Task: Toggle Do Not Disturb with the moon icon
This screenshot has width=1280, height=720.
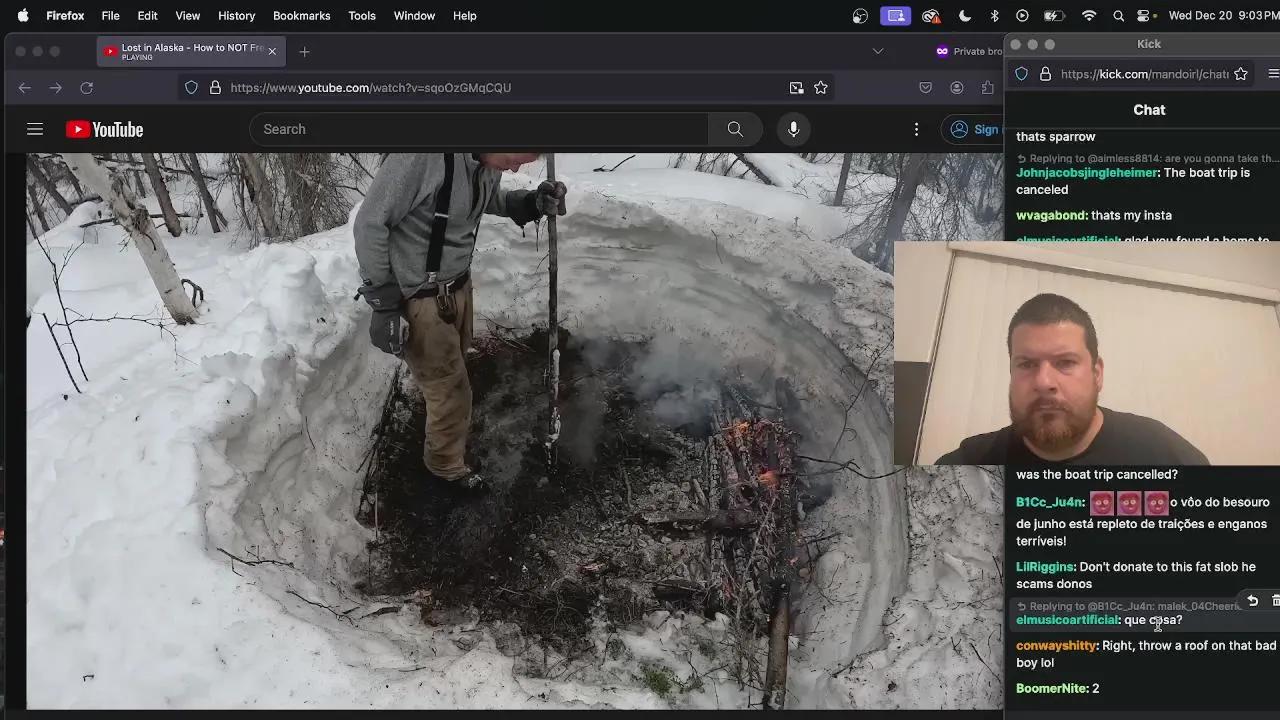Action: pyautogui.click(x=964, y=15)
